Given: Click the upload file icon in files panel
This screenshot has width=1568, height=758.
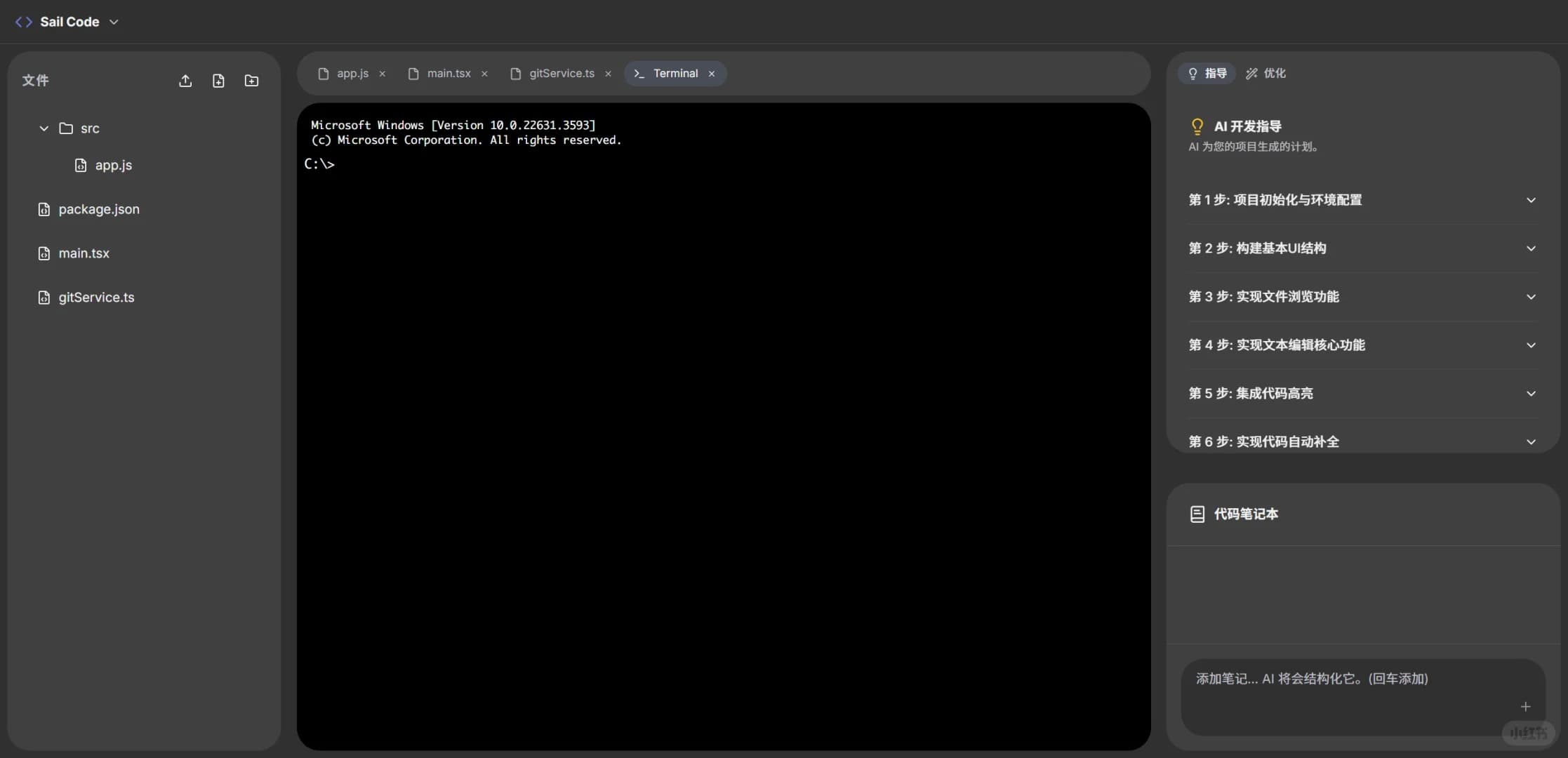Looking at the screenshot, I should pos(185,81).
